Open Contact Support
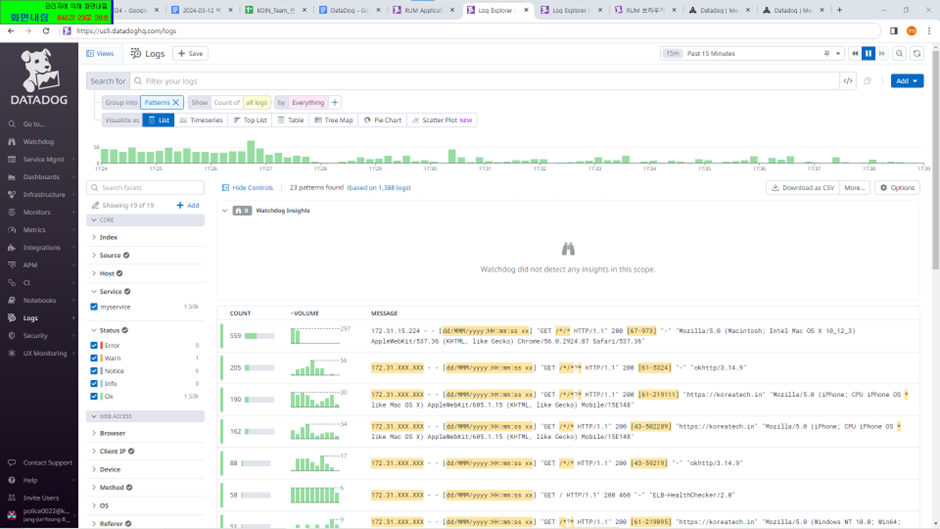 tap(47, 462)
